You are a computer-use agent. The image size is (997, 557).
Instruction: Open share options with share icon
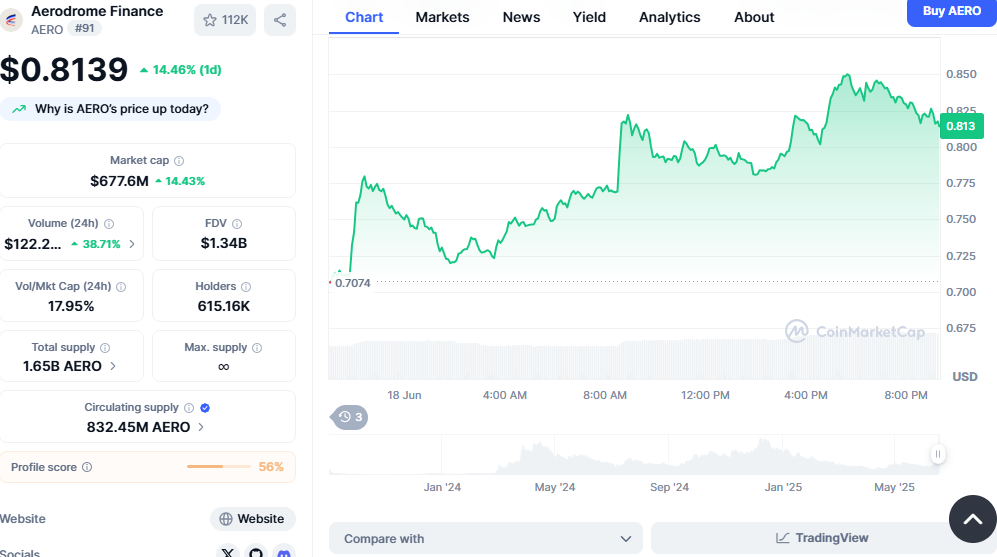pos(280,20)
